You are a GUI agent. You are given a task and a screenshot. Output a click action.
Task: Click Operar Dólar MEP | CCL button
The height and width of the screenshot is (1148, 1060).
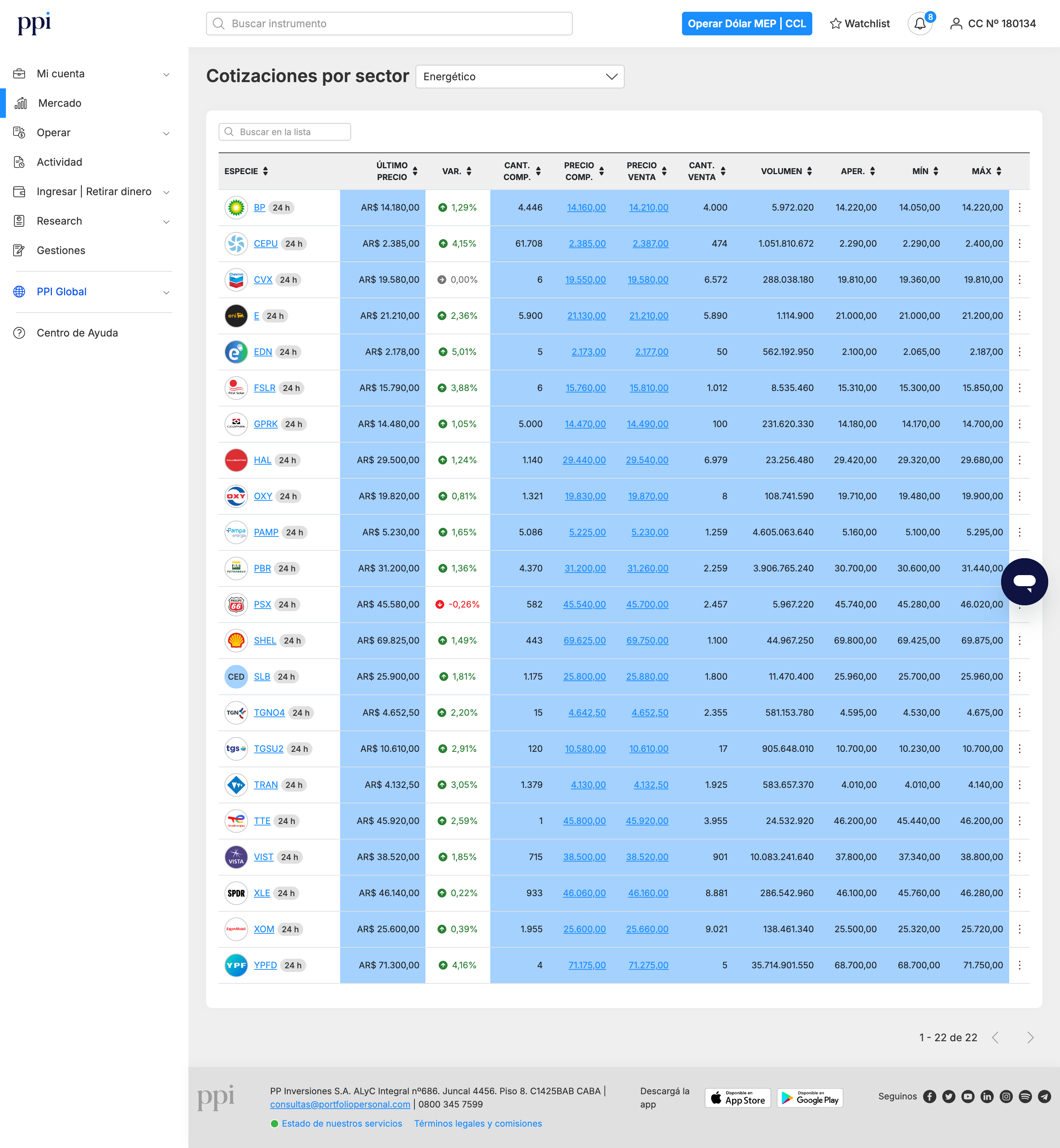pyautogui.click(x=747, y=24)
